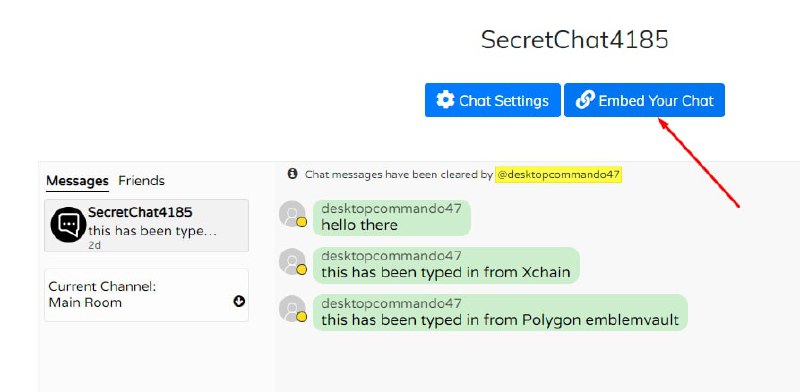Open Chat Settings

(492, 100)
